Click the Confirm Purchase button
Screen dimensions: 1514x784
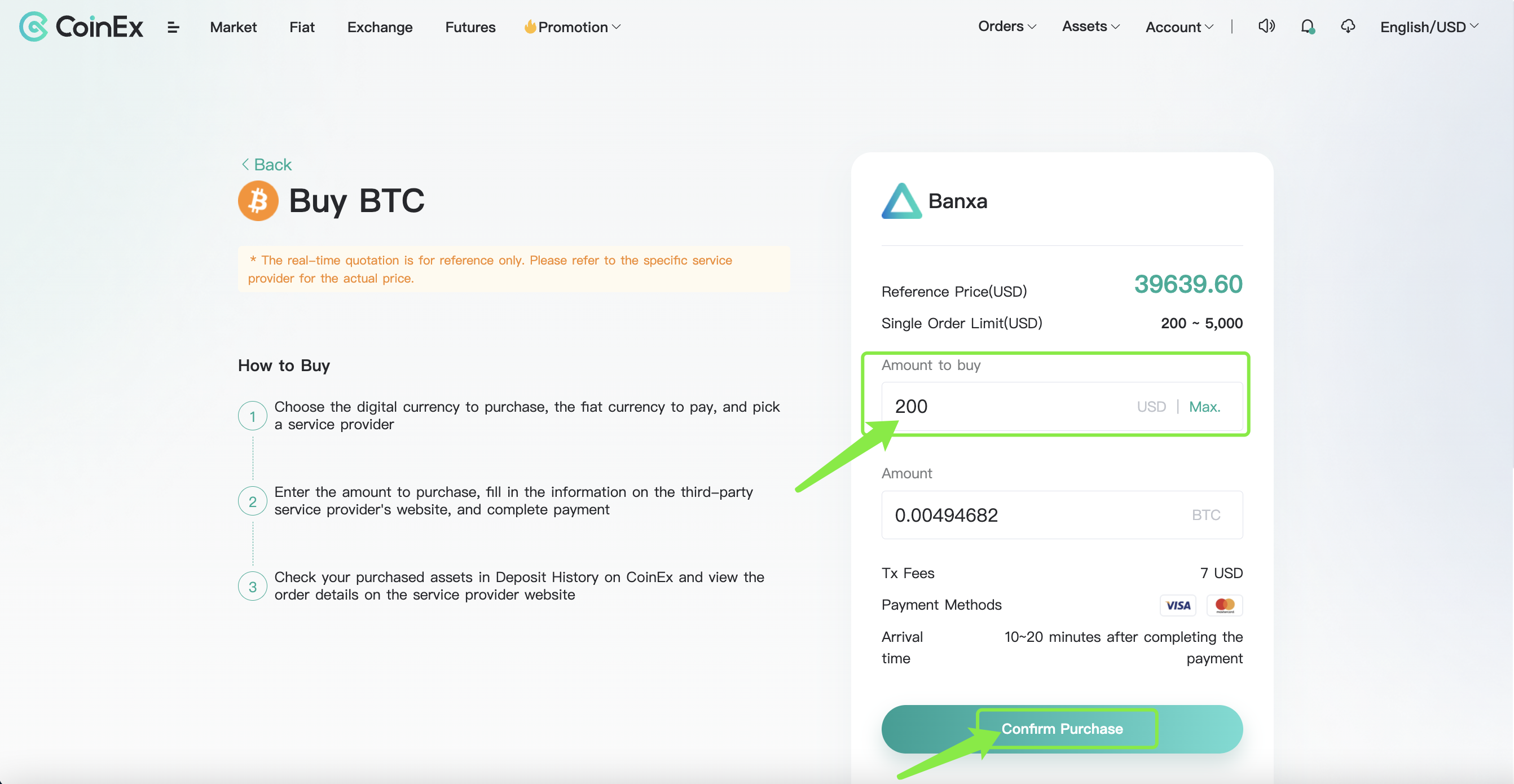tap(1062, 729)
